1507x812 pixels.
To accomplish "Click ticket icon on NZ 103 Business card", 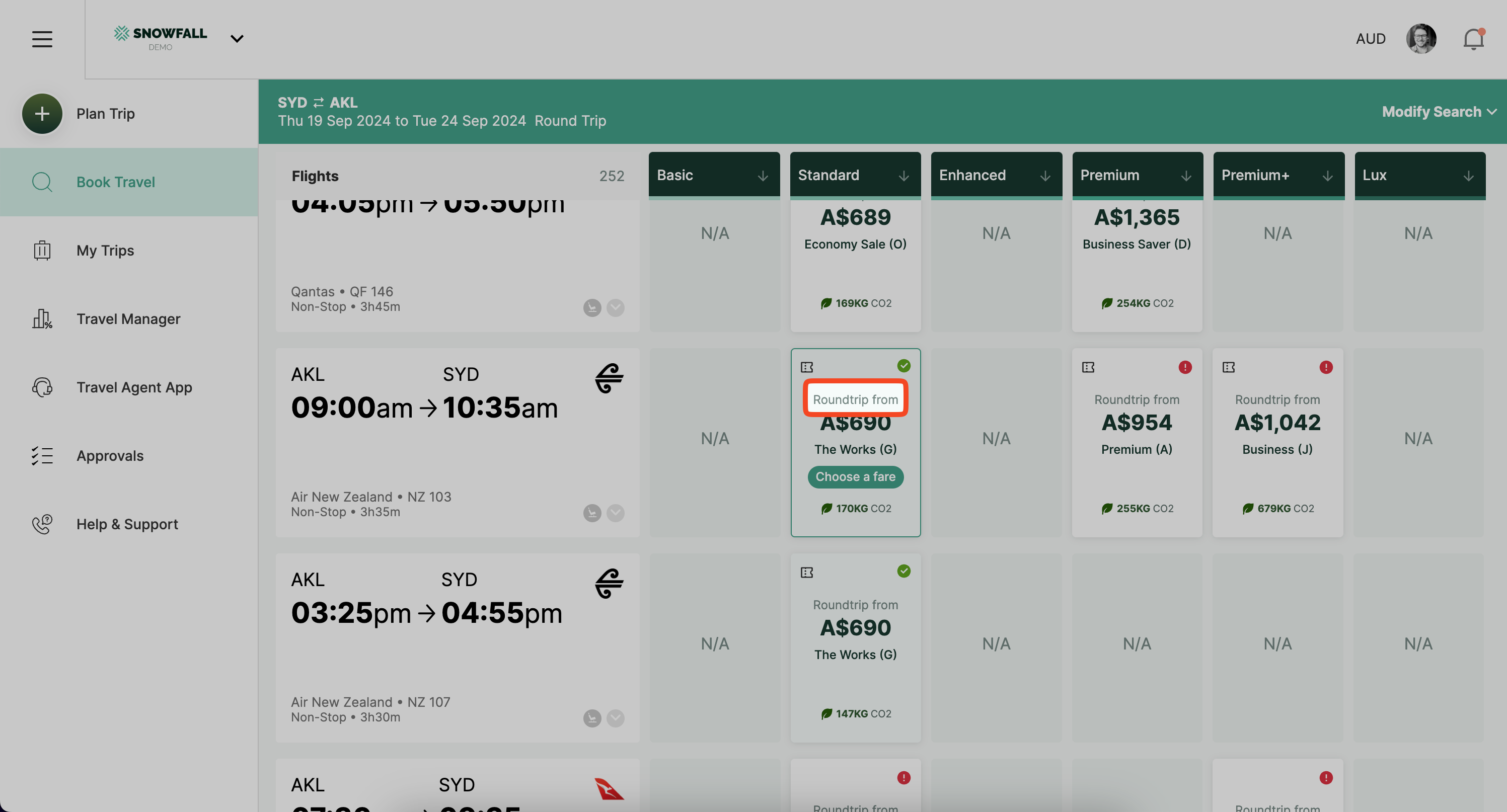I will coord(1229,367).
